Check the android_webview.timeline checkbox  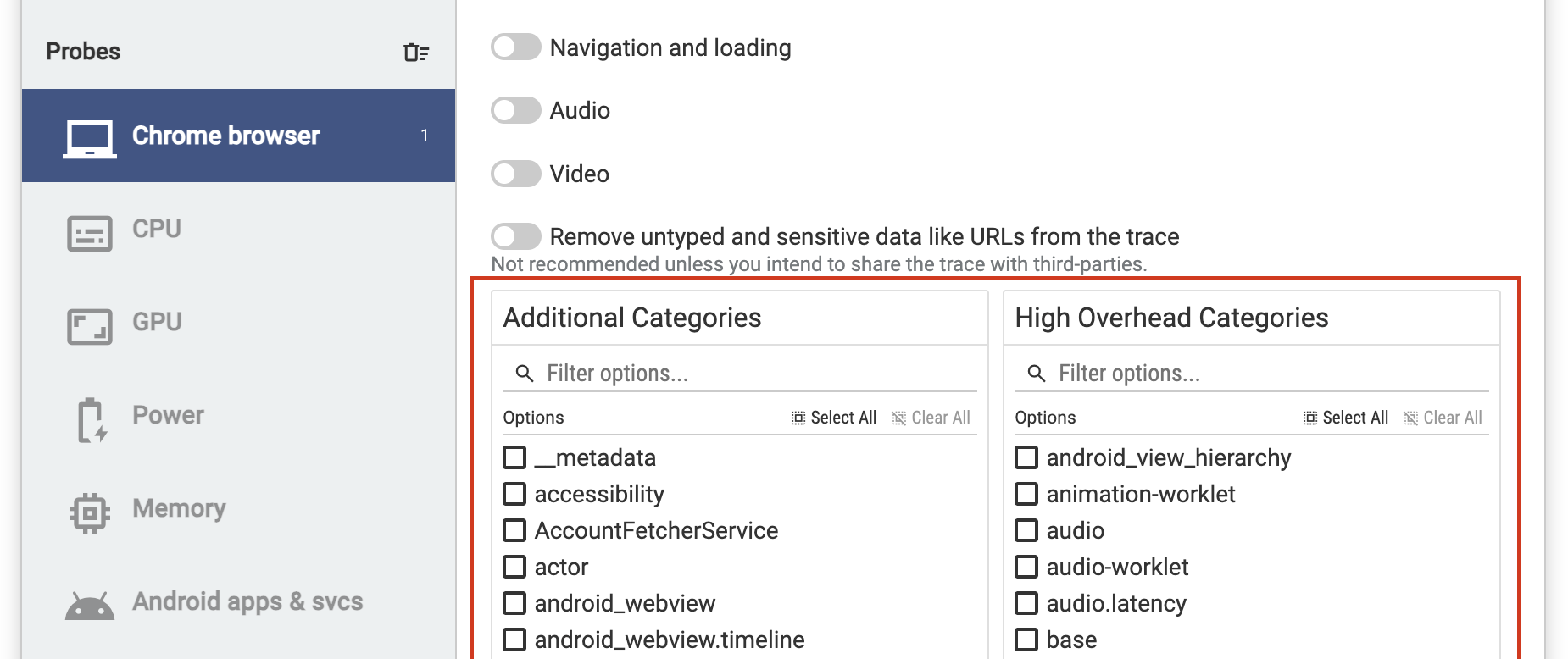[514, 640]
